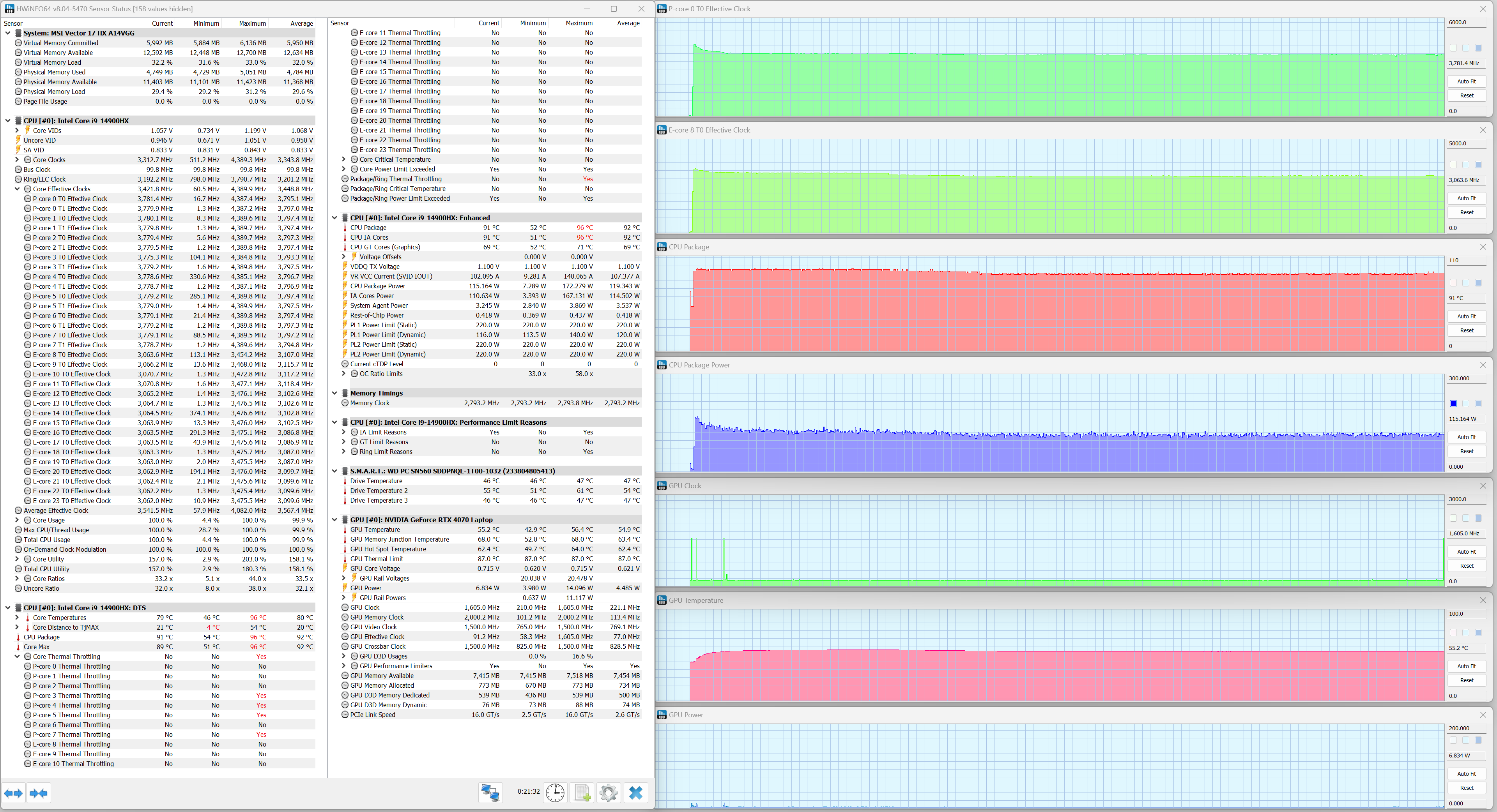The height and width of the screenshot is (812, 1497).
Task: Click the log file with plus icon
Action: point(582,793)
